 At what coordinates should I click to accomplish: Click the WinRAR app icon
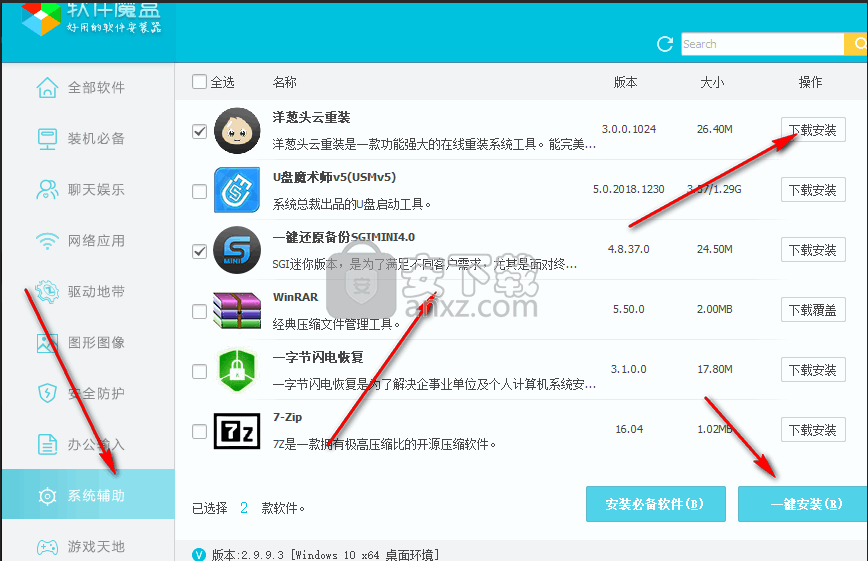pyautogui.click(x=237, y=310)
